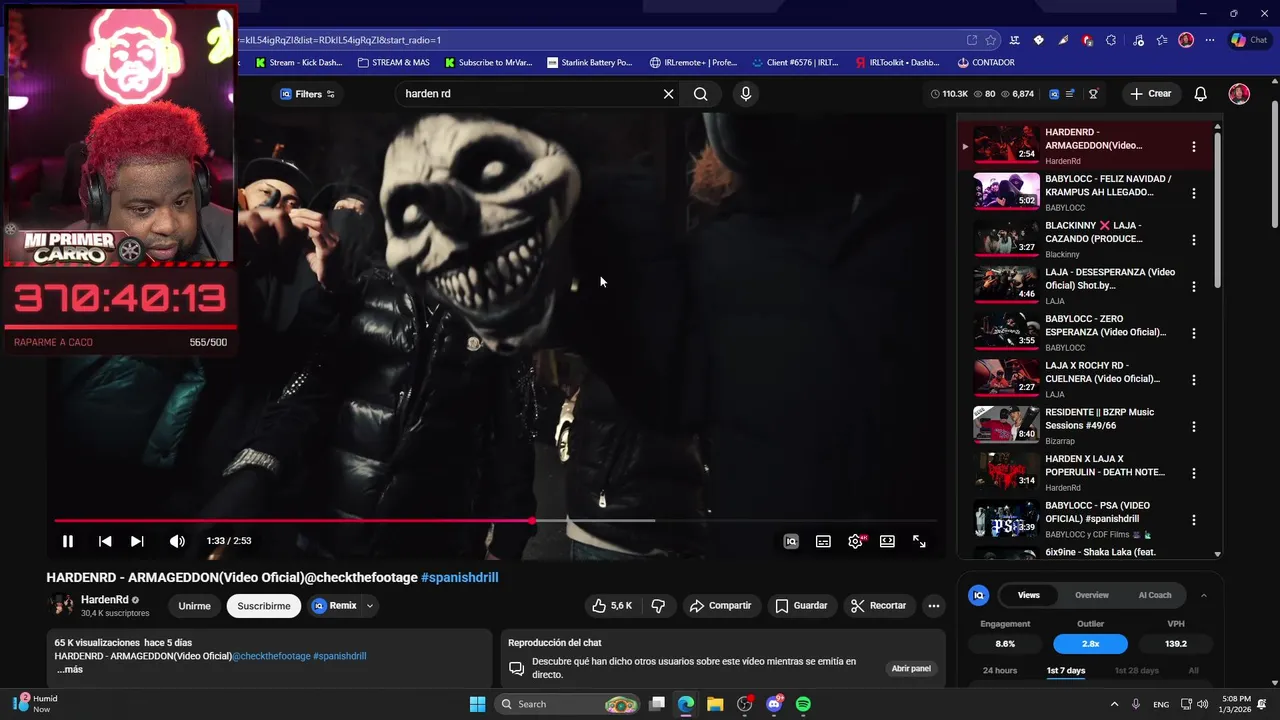The height and width of the screenshot is (720, 1280).
Task: Collapse the vidIQ panel with chevron
Action: click(1203, 595)
